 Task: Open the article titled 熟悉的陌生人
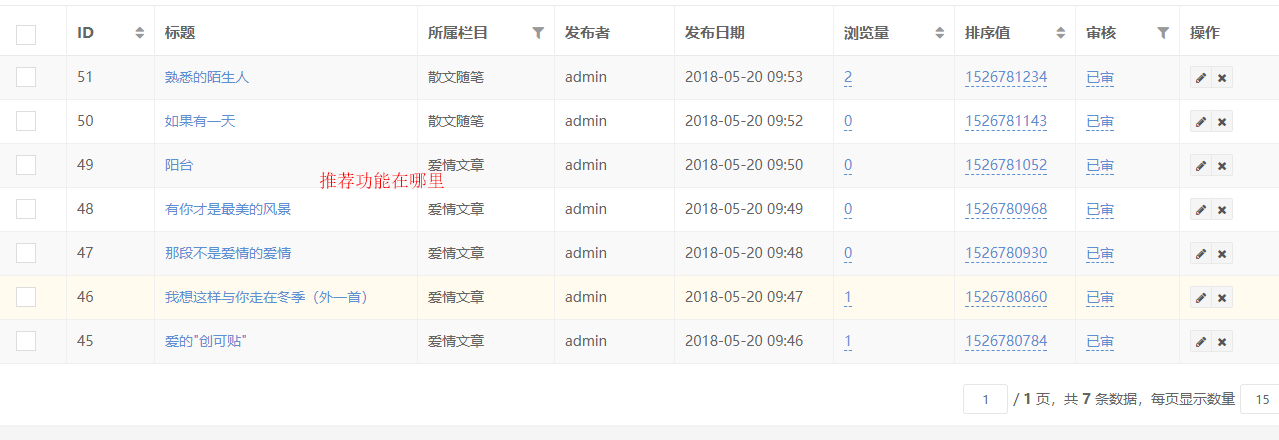(207, 77)
